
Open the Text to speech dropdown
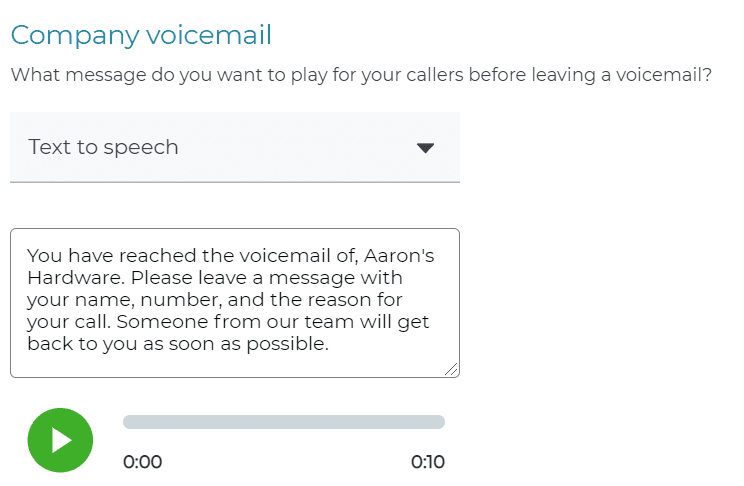click(x=235, y=147)
